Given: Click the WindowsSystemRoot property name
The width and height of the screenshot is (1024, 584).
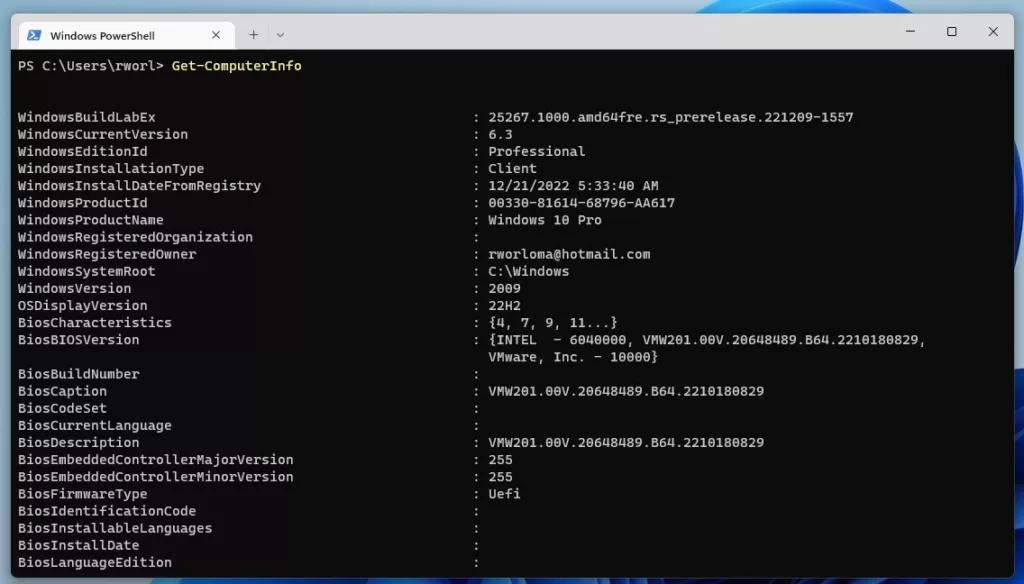Looking at the screenshot, I should 87,272.
